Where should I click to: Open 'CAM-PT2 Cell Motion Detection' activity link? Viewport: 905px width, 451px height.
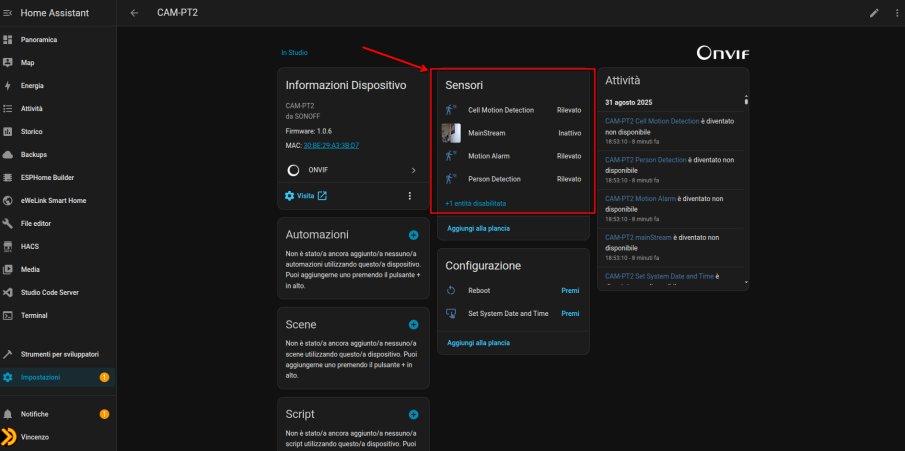point(652,121)
